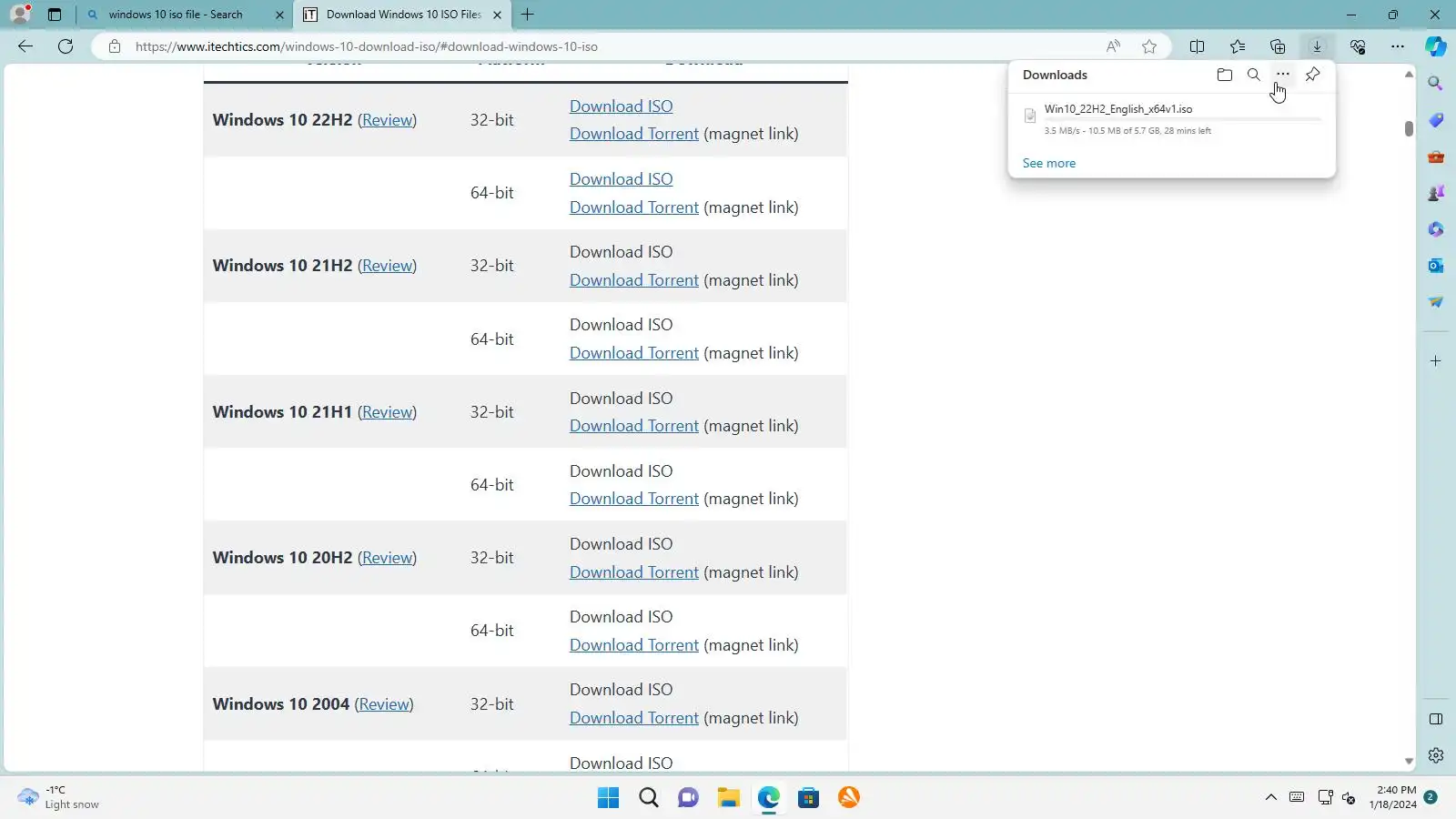Click See more in Downloads panel

[1049, 163]
